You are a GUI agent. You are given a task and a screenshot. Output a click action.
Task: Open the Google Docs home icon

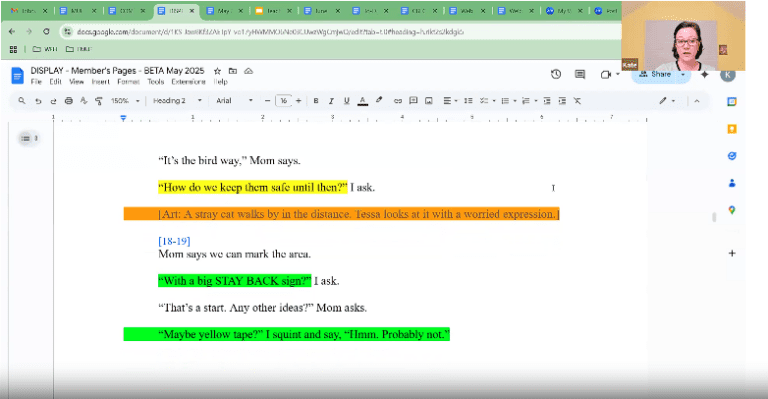tap(17, 75)
